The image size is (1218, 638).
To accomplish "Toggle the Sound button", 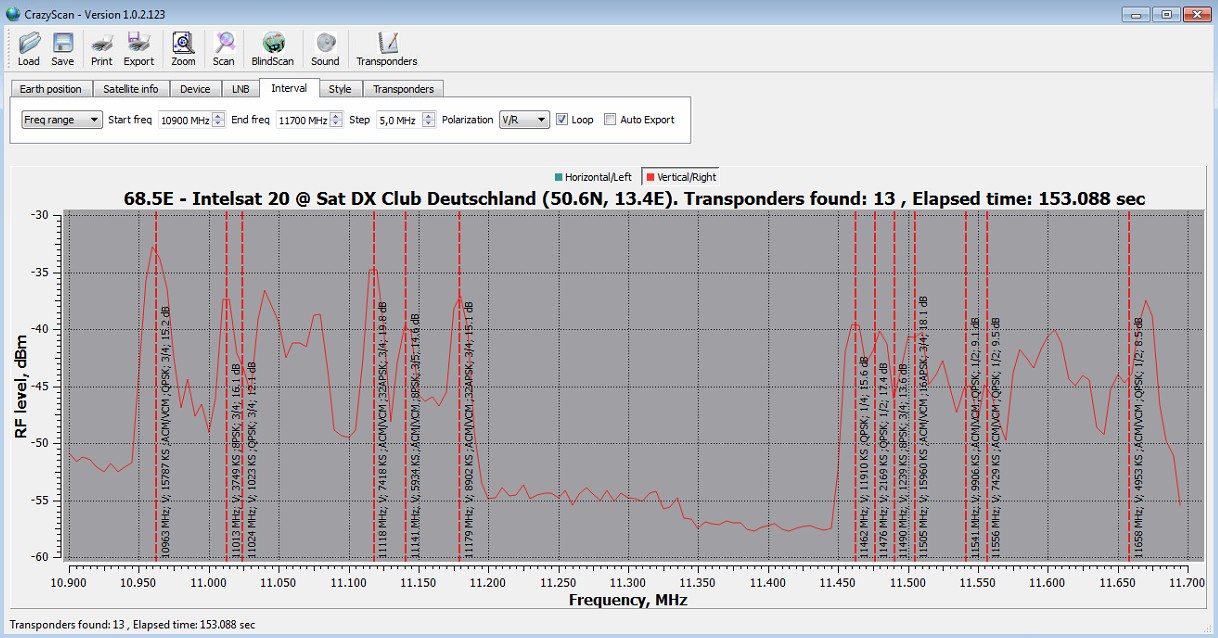I will pyautogui.click(x=325, y=48).
